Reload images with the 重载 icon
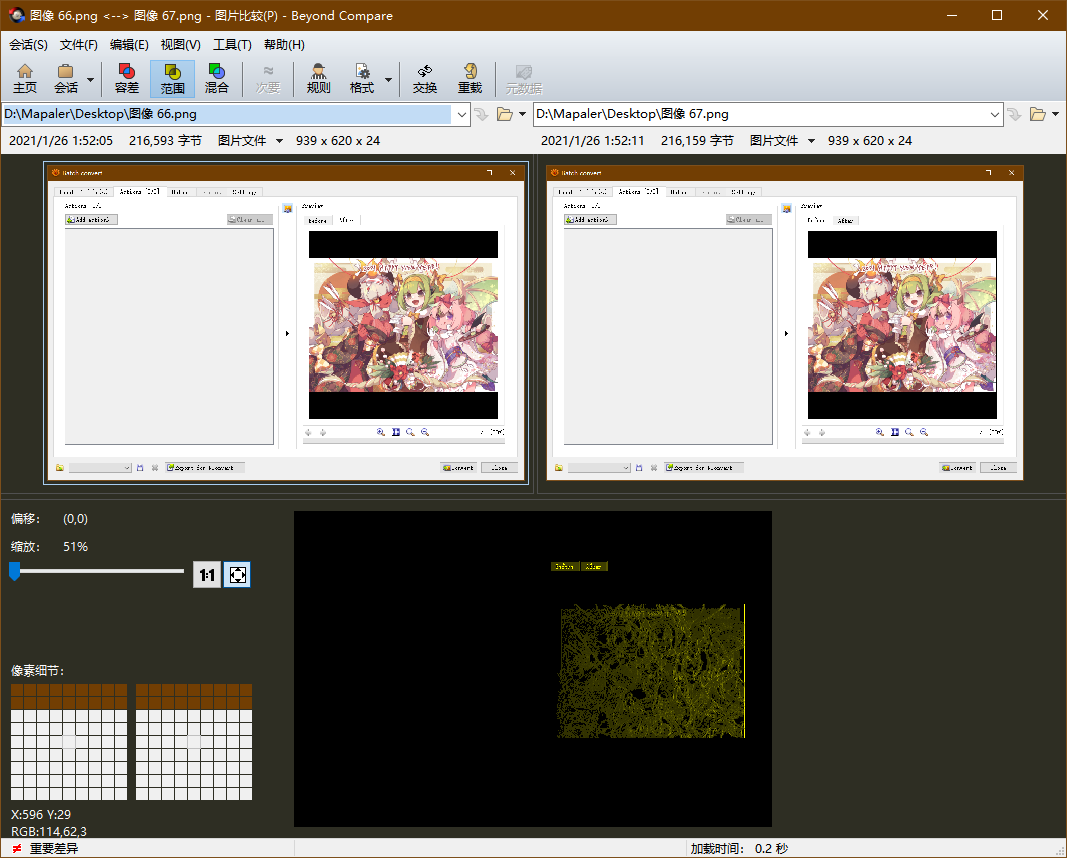Image resolution: width=1067 pixels, height=858 pixels. [x=470, y=78]
